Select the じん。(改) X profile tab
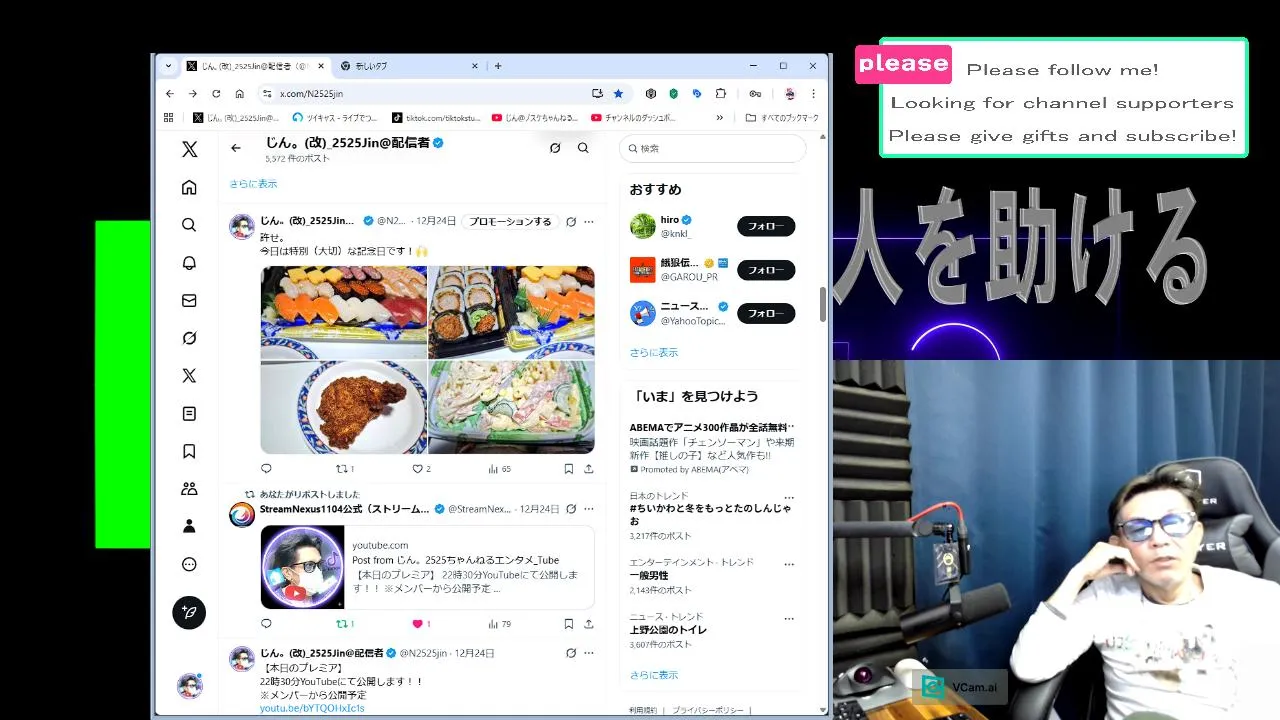Screen dimensions: 1280x720 [256, 66]
